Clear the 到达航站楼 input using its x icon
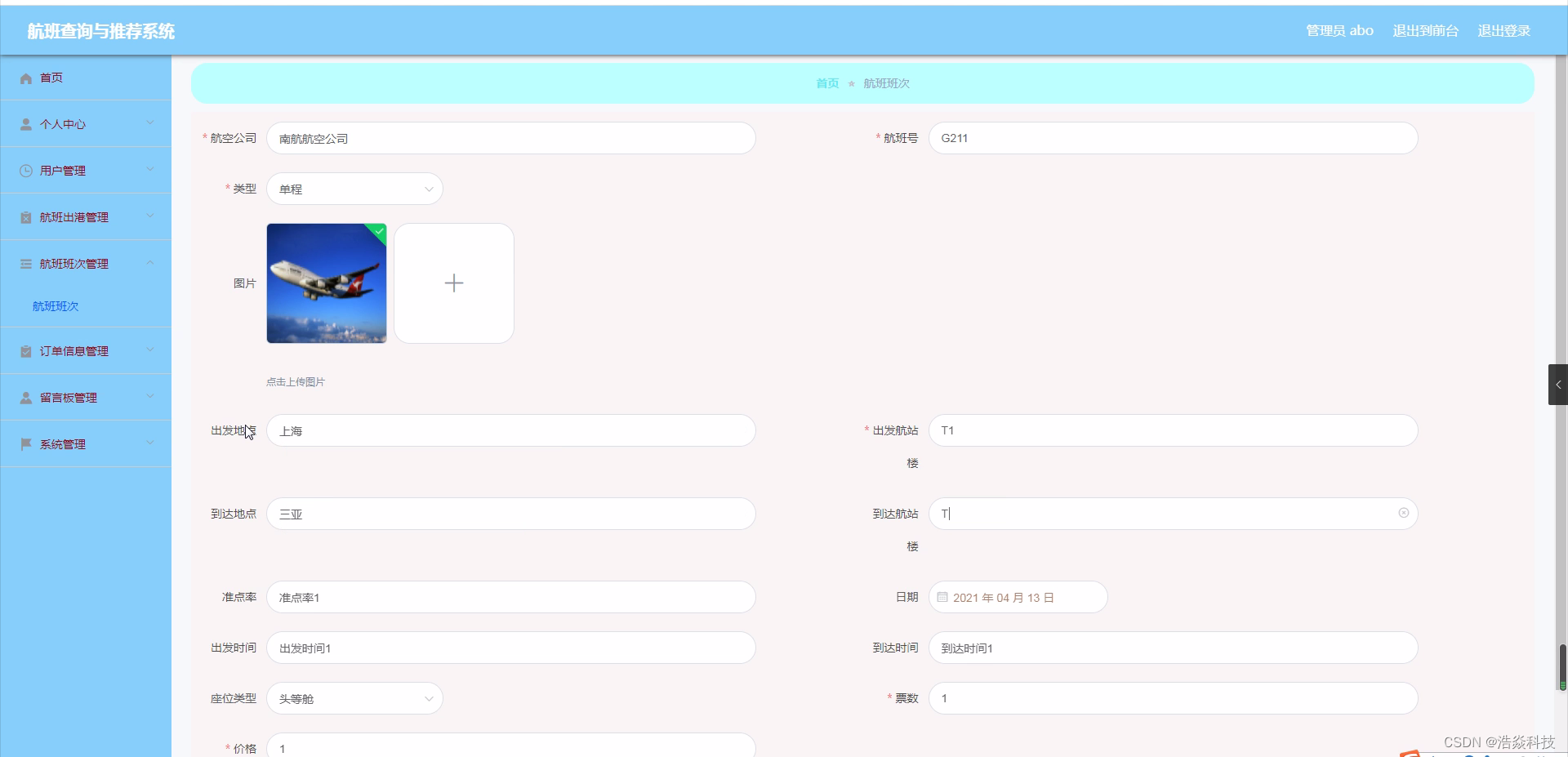 [x=1403, y=513]
